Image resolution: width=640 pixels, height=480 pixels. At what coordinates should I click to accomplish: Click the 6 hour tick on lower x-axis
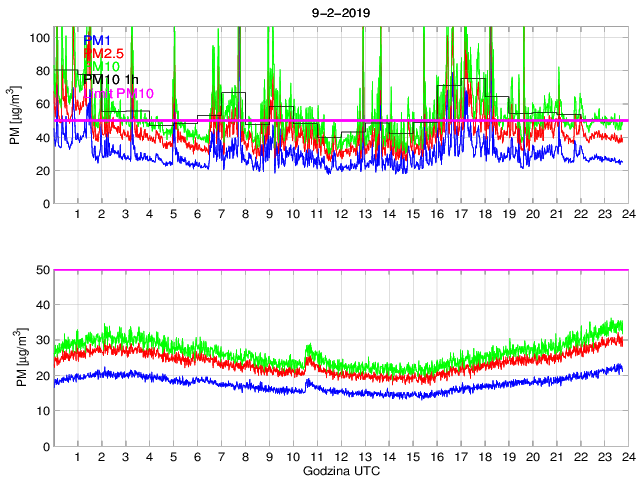point(198,457)
